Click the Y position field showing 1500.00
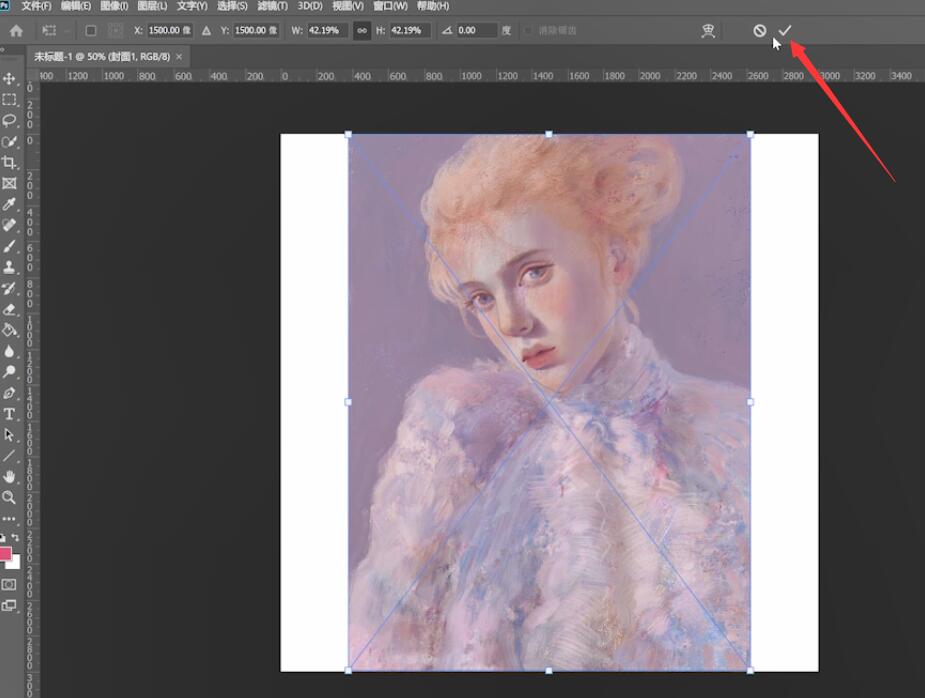 point(257,31)
